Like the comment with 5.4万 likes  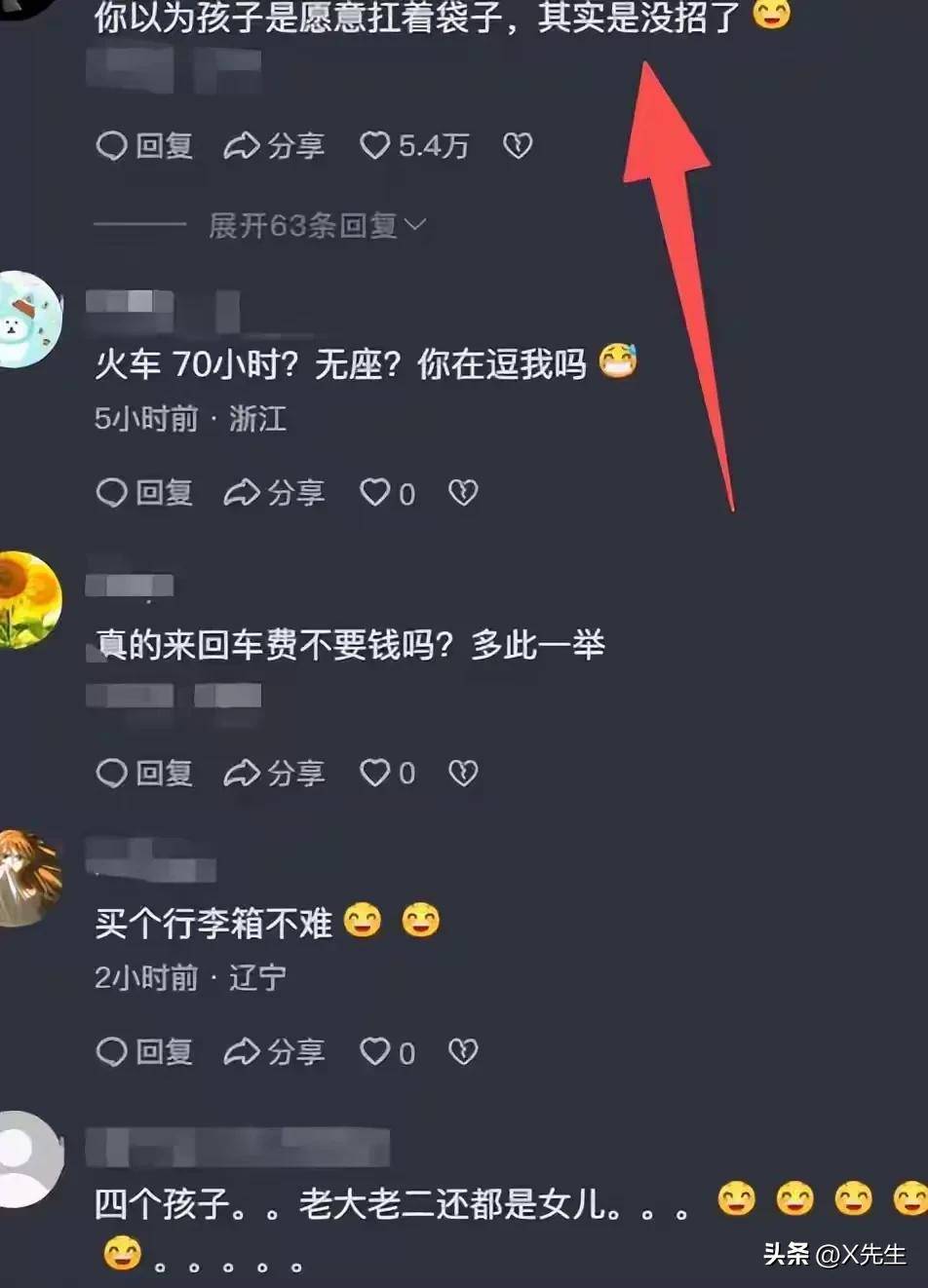[413, 146]
